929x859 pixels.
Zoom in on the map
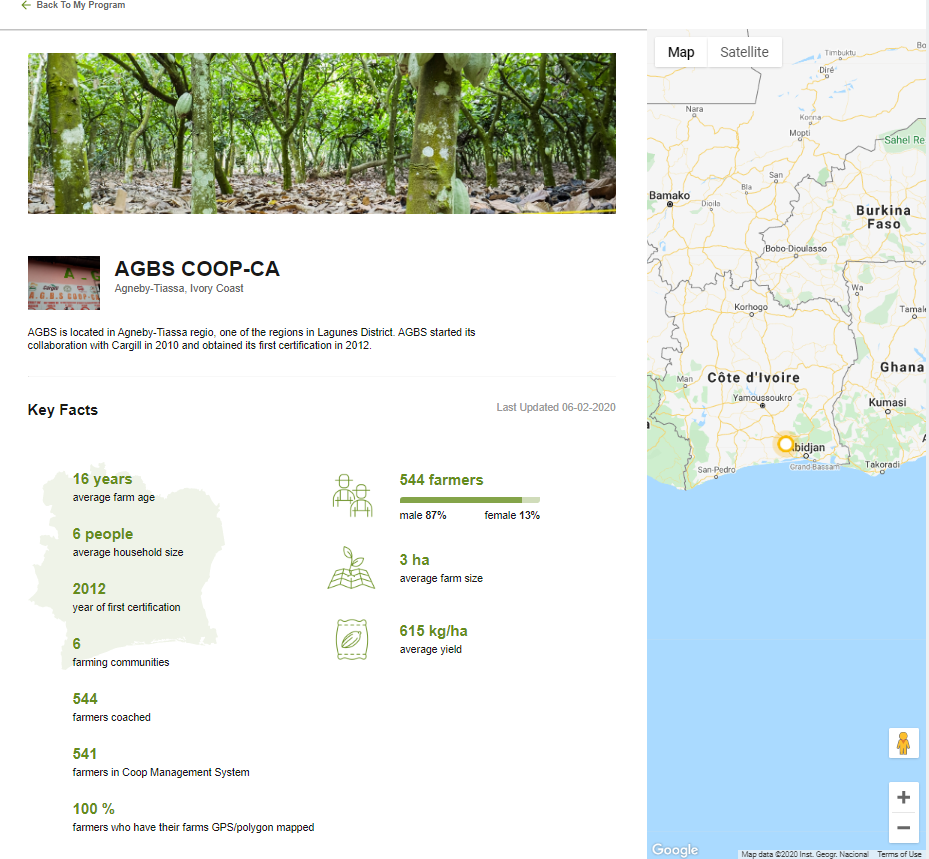point(903,797)
